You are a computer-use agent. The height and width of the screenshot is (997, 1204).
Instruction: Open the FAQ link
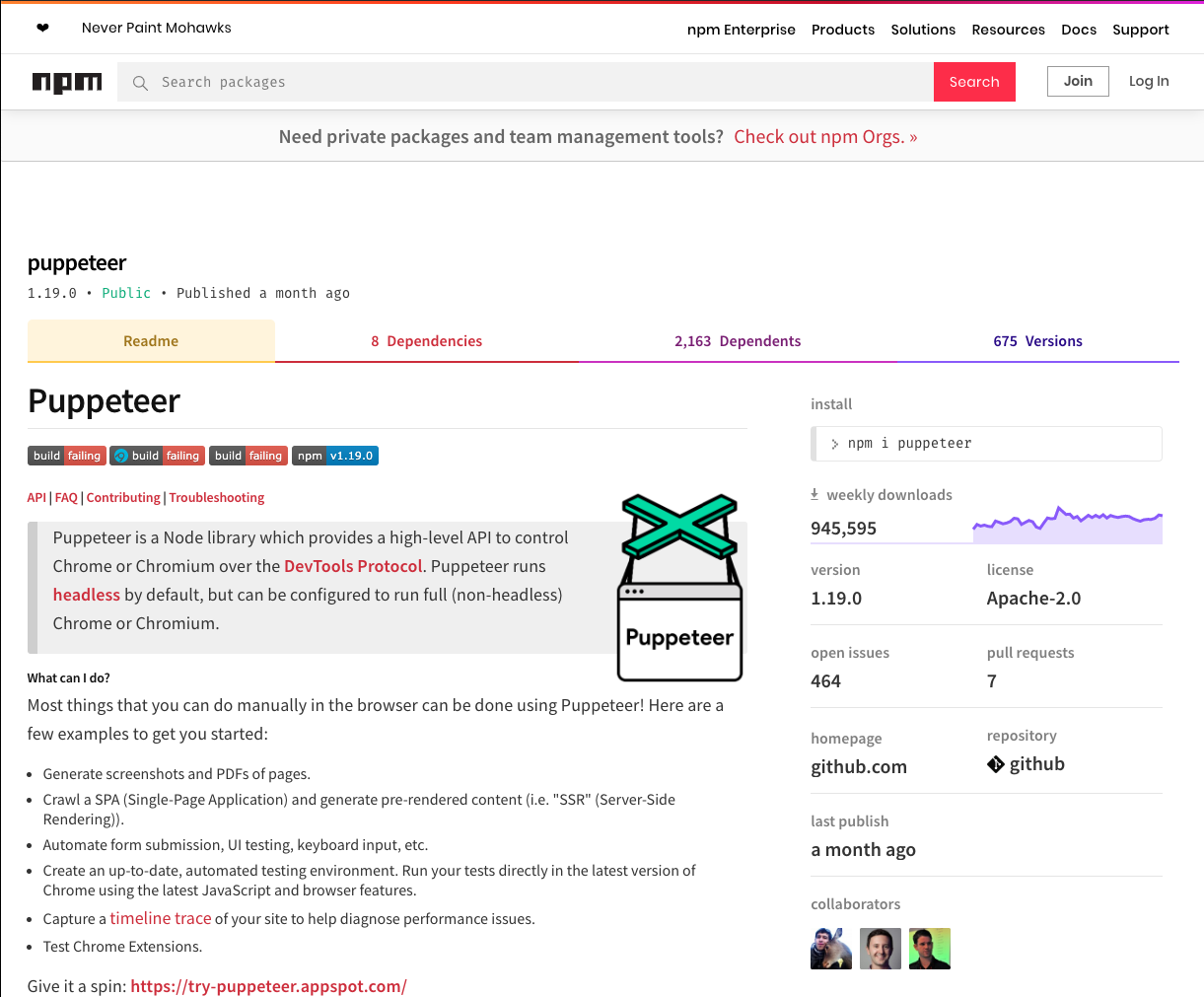66,498
